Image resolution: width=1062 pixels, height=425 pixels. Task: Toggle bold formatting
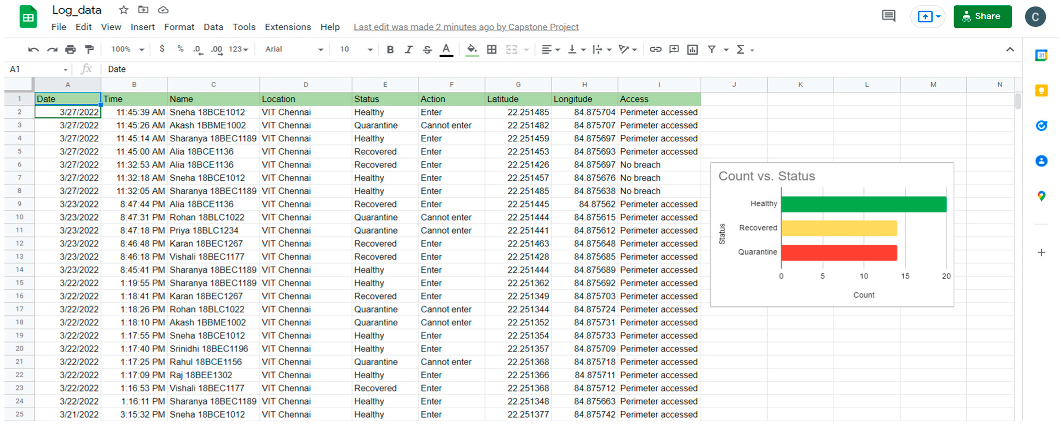point(390,49)
